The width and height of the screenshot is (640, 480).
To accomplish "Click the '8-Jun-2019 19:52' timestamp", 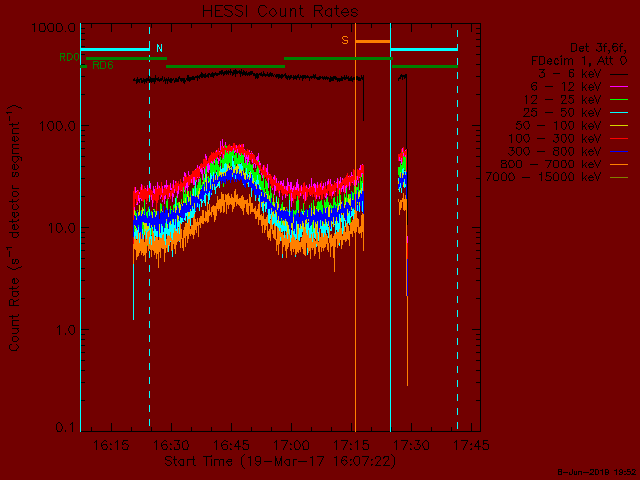I will 596,472.
